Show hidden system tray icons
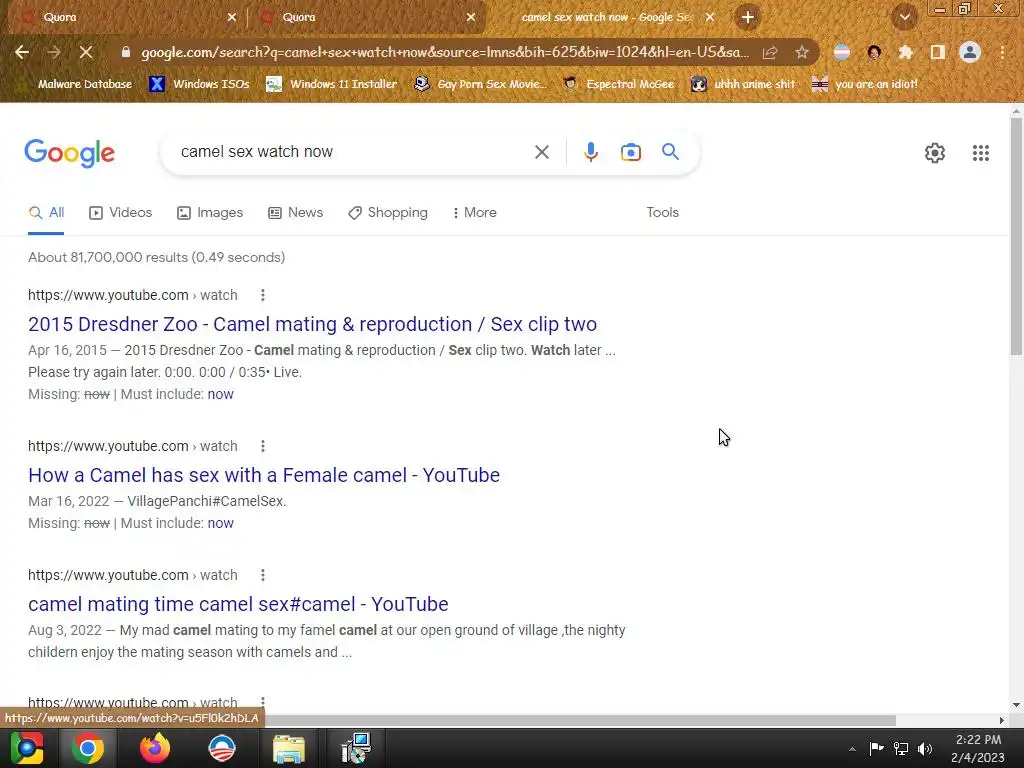The image size is (1024, 768). coord(852,748)
